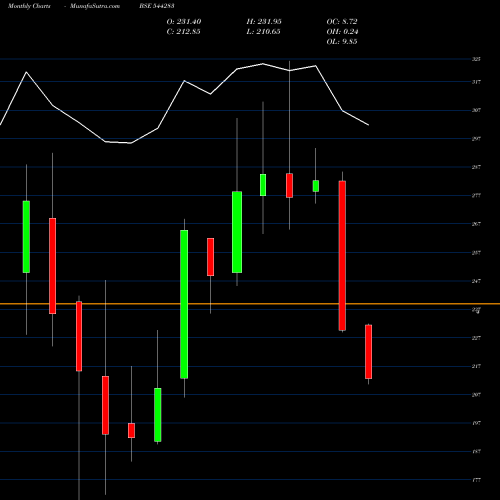Click the 307 price axis label
This screenshot has width=500, height=500.
[x=476, y=110]
